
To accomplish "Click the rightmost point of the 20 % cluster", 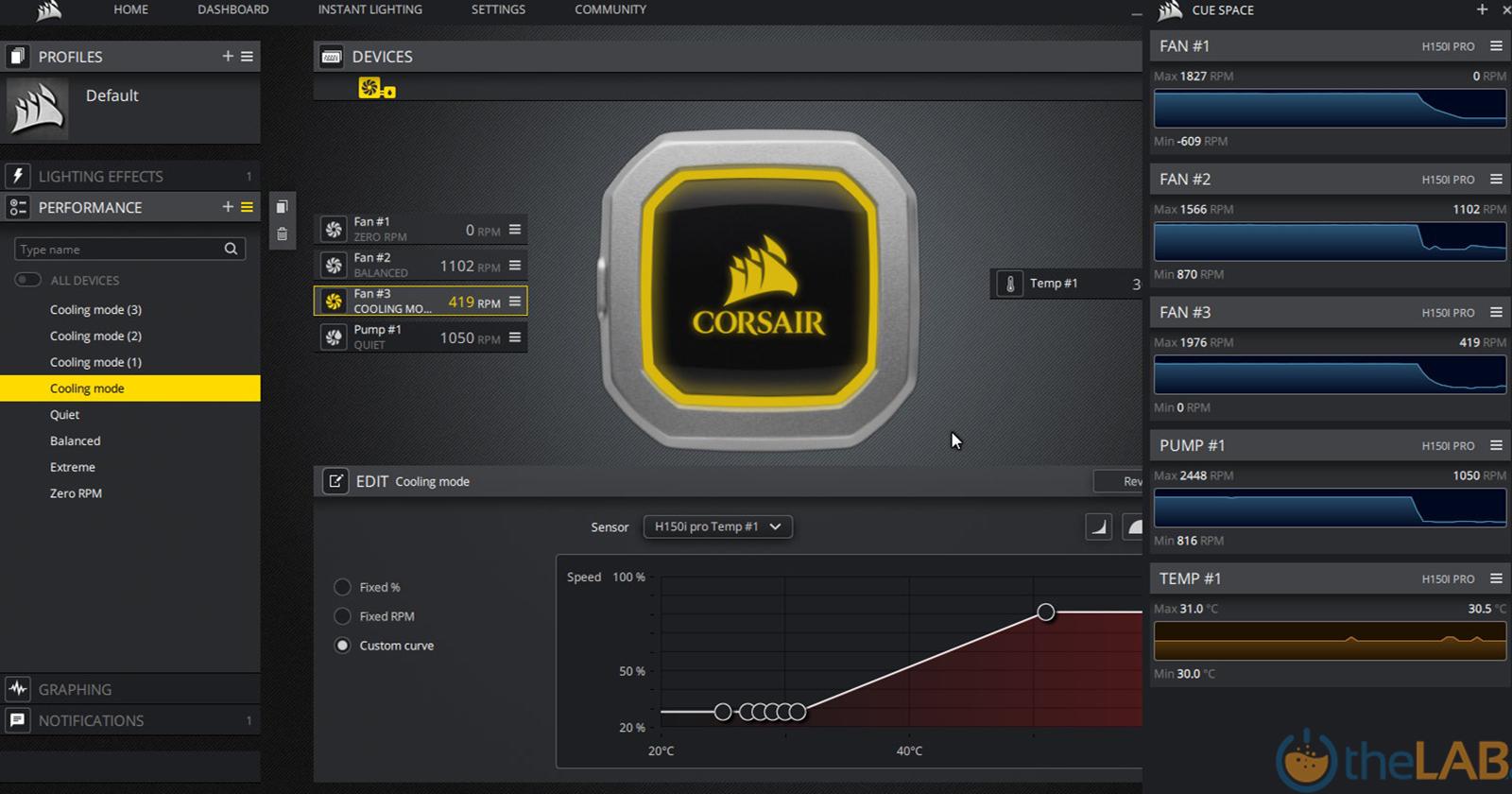I will tap(798, 712).
